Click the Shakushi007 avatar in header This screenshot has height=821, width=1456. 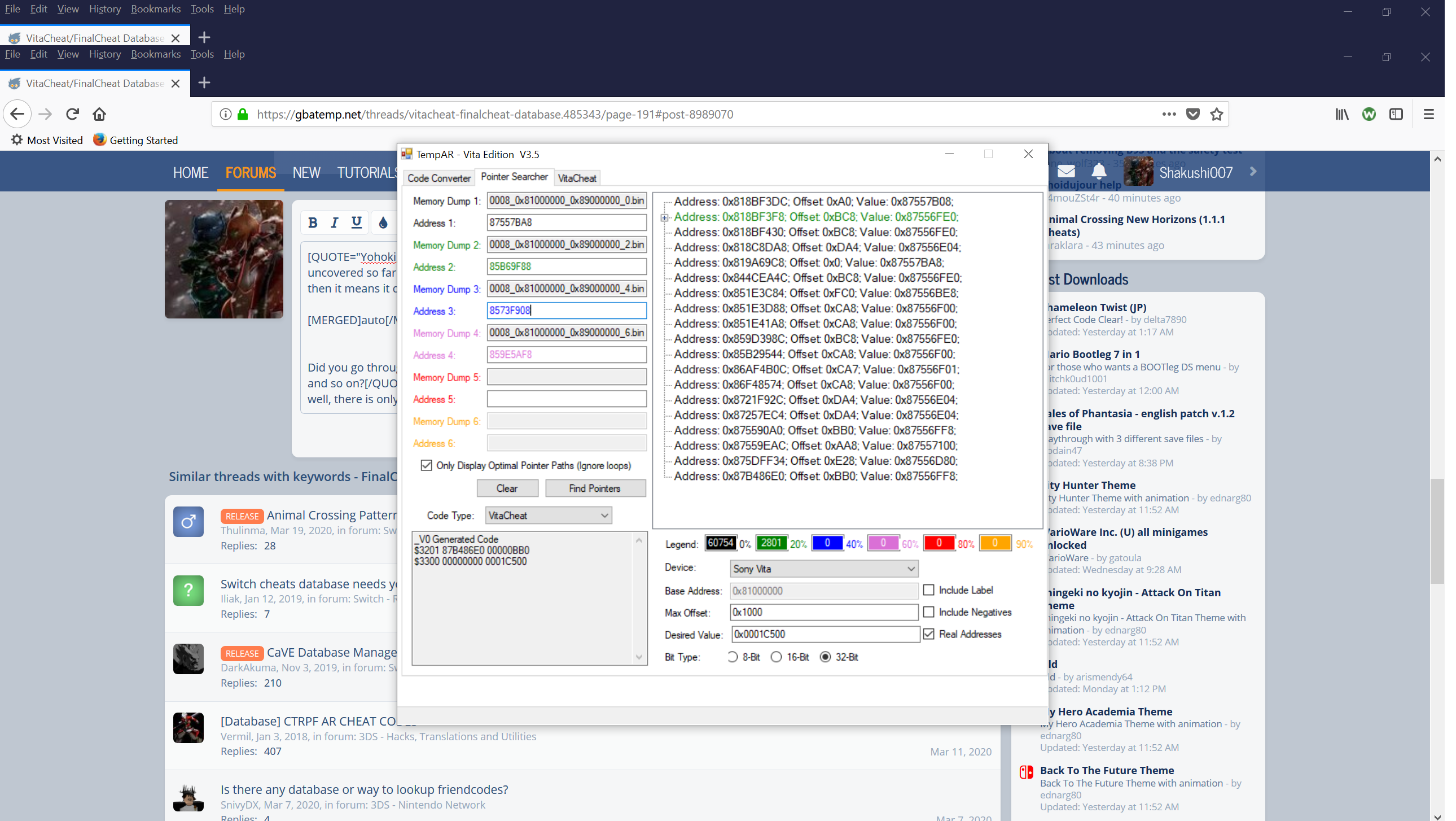coord(1138,171)
